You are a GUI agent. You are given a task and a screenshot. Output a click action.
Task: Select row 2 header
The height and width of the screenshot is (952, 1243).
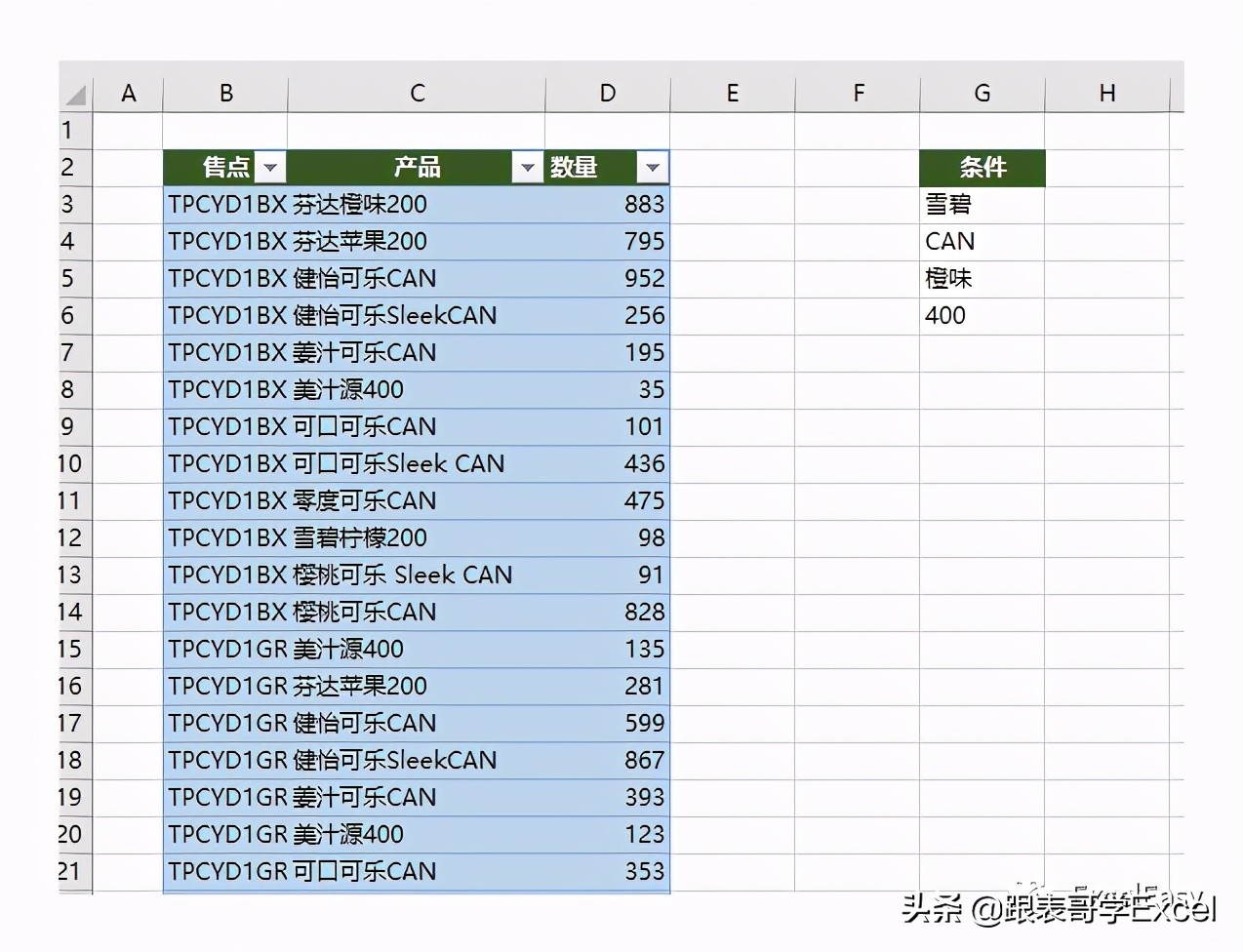pos(75,168)
